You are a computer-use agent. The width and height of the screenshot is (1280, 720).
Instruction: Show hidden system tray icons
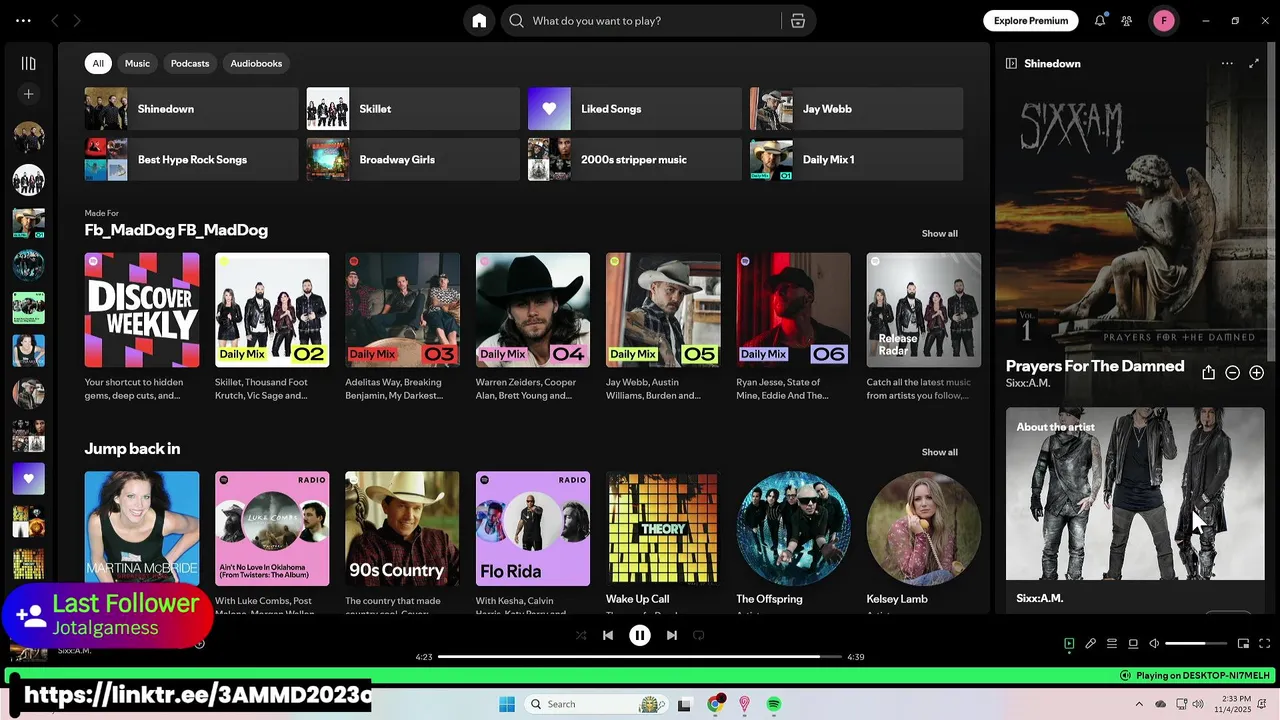1139,704
